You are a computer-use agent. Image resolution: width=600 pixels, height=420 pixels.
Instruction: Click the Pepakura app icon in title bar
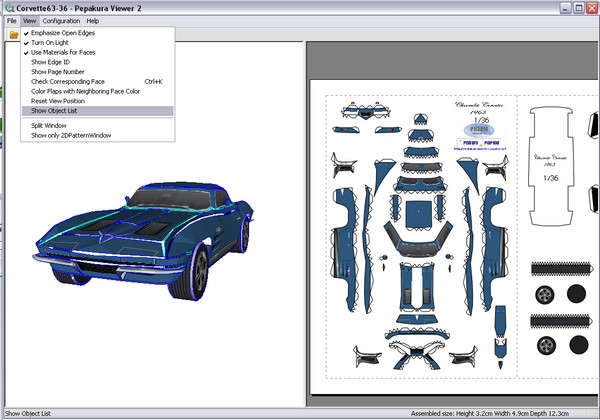point(9,7)
